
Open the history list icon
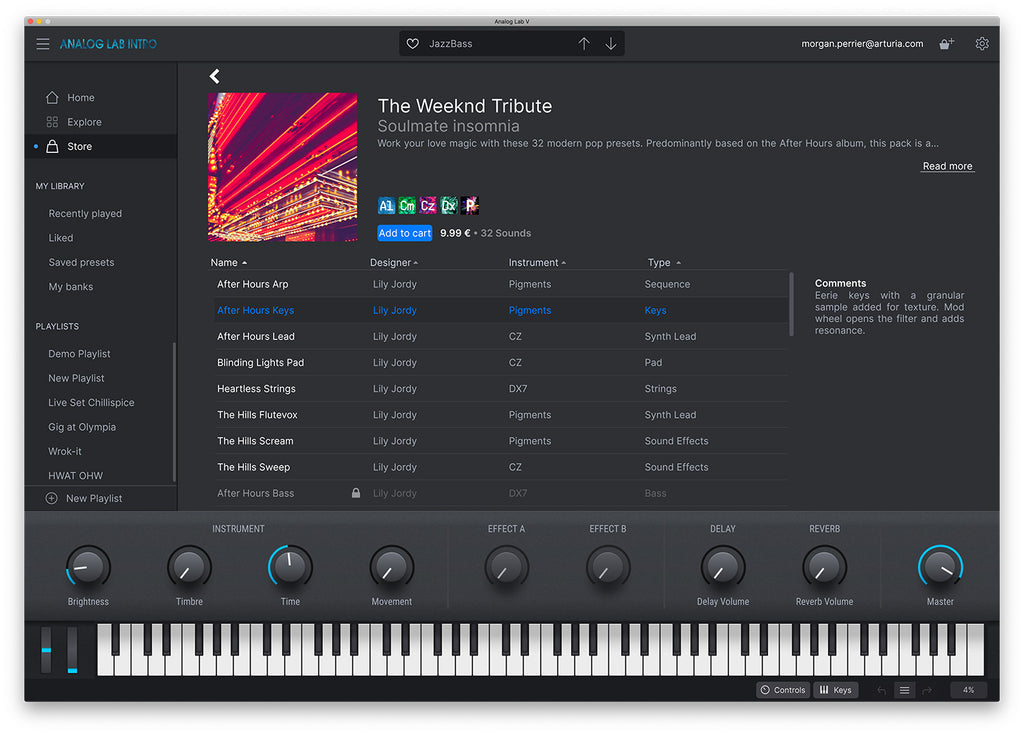click(x=904, y=690)
